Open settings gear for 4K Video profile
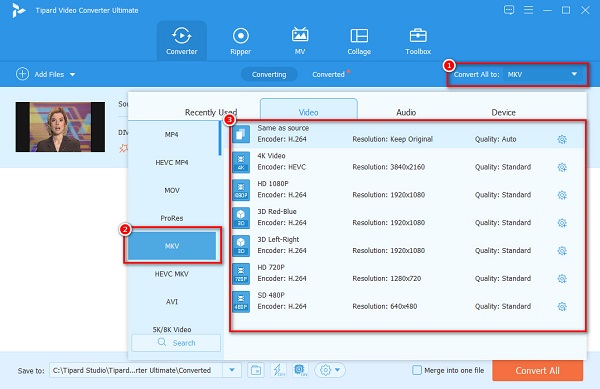This screenshot has height=389, width=600. pyautogui.click(x=562, y=167)
